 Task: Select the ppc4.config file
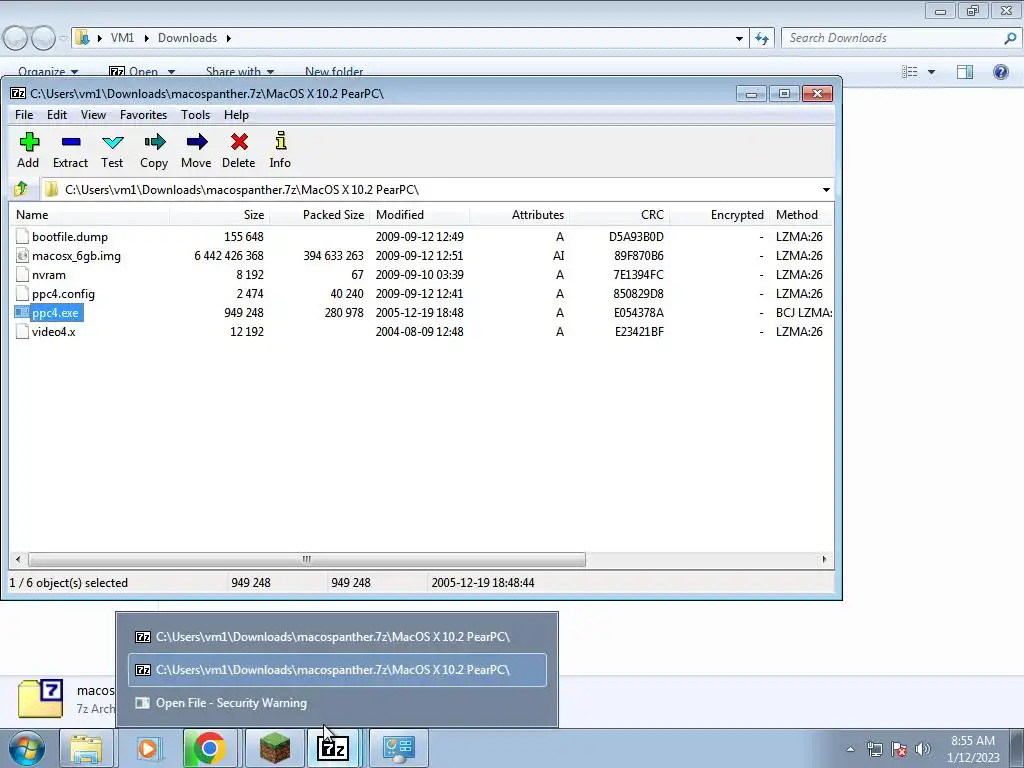(x=63, y=294)
